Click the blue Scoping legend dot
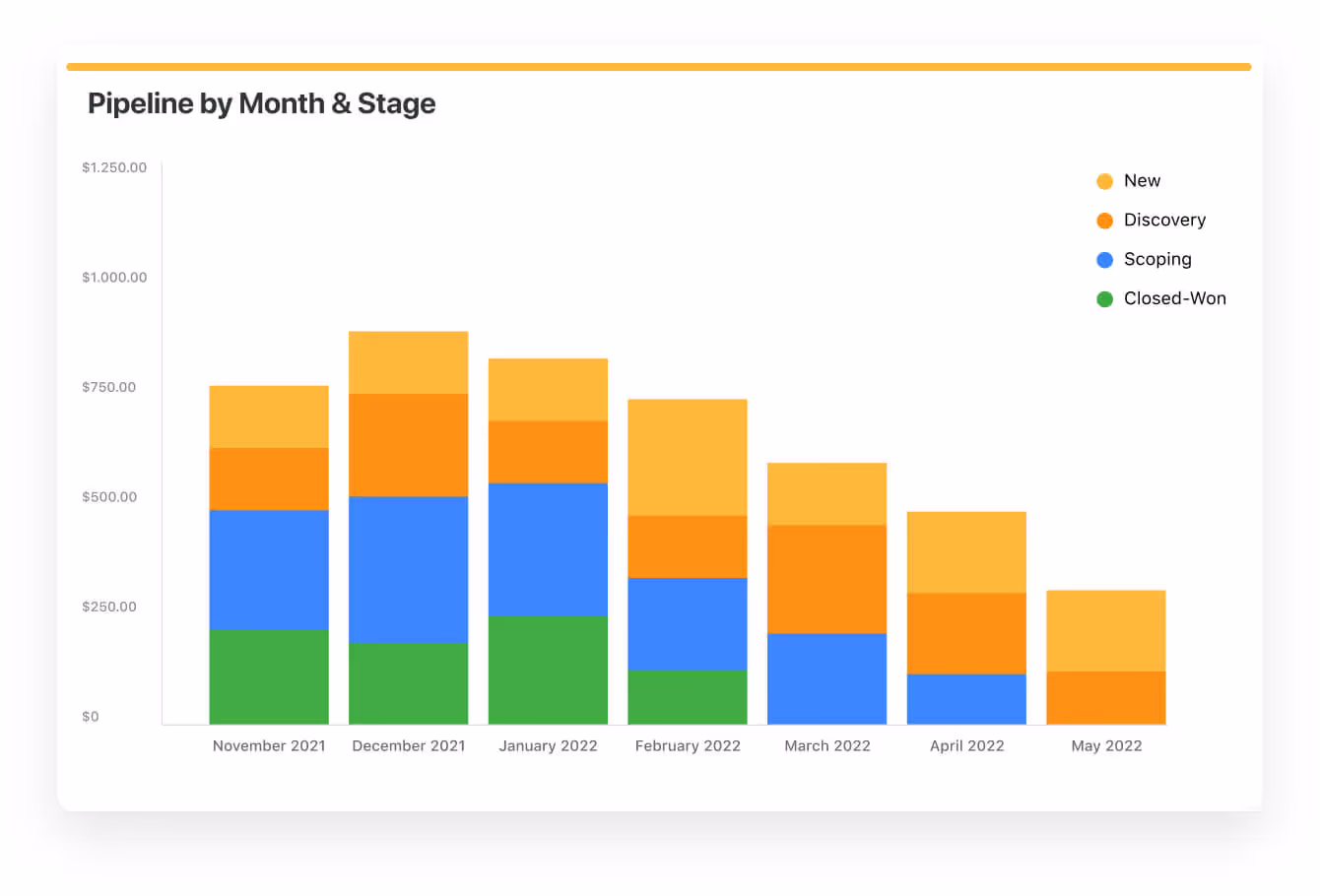Viewport: 1320px width, 896px height. pyautogui.click(x=1104, y=260)
